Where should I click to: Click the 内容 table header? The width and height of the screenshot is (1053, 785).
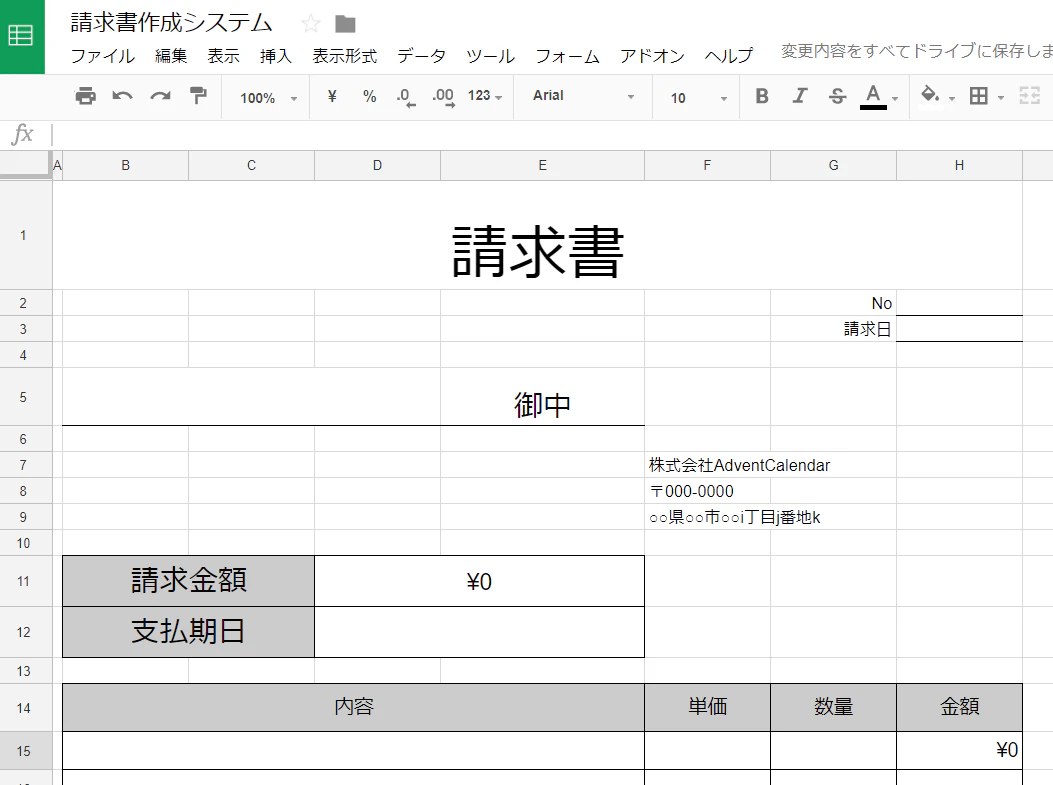pyautogui.click(x=354, y=707)
